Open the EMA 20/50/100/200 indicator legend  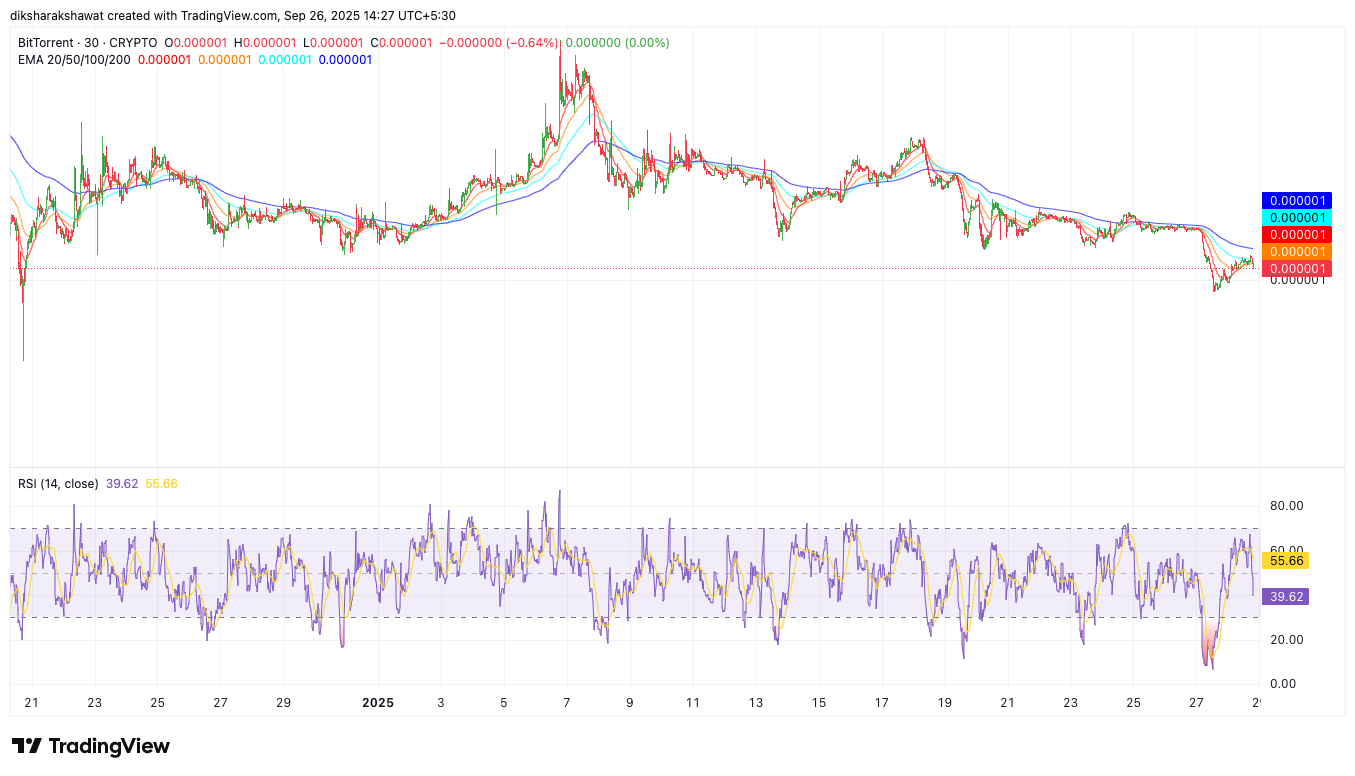point(74,60)
